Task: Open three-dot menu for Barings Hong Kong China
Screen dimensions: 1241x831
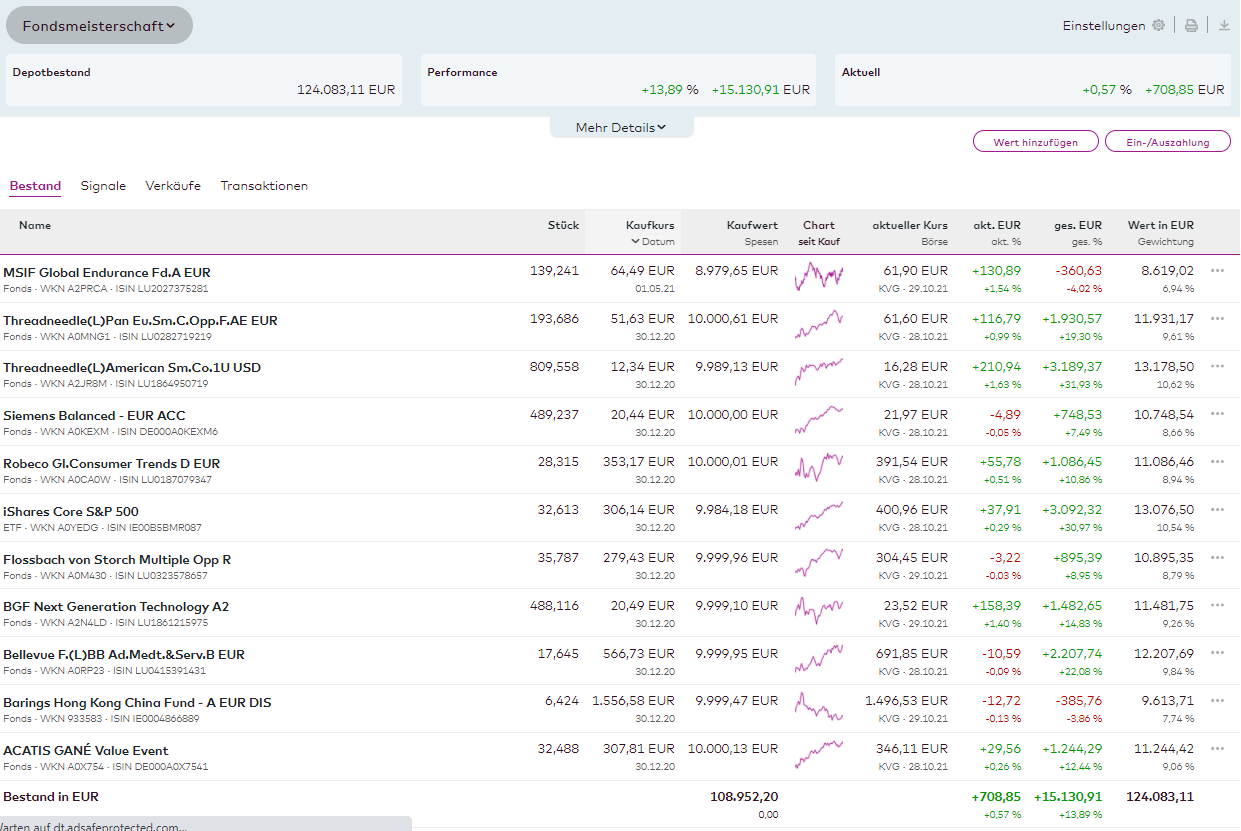Action: [1217, 701]
